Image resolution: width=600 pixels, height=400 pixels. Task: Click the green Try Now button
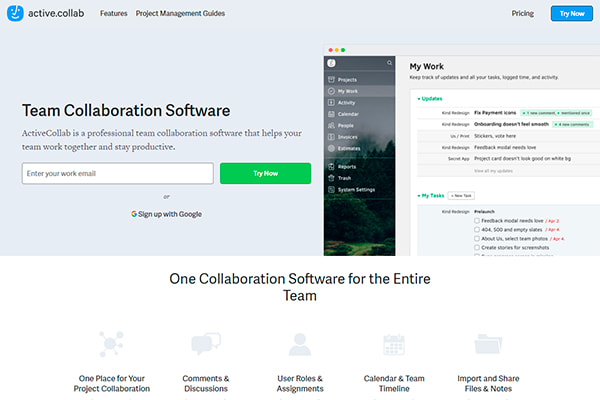(266, 173)
